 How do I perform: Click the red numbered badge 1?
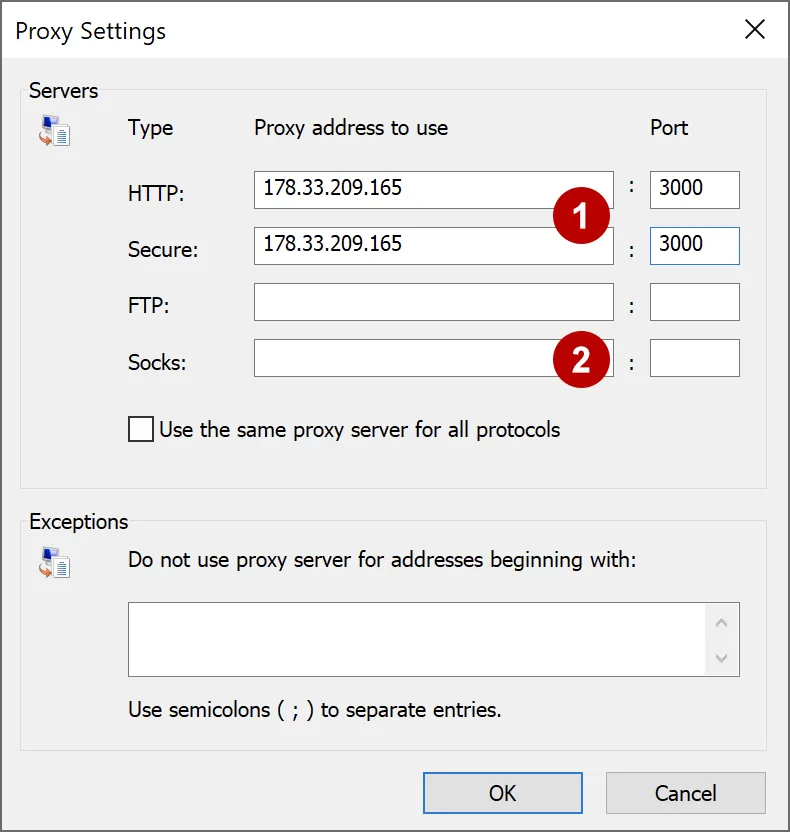point(583,215)
